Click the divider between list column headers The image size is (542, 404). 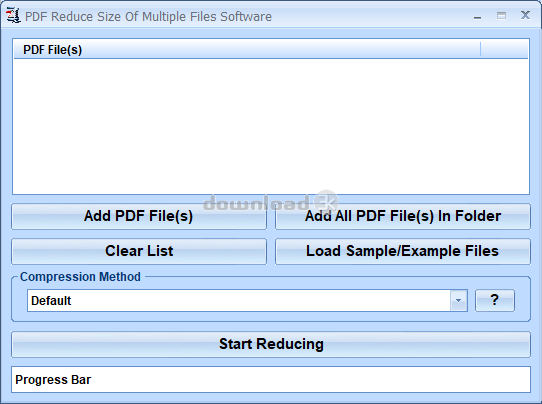pos(480,49)
